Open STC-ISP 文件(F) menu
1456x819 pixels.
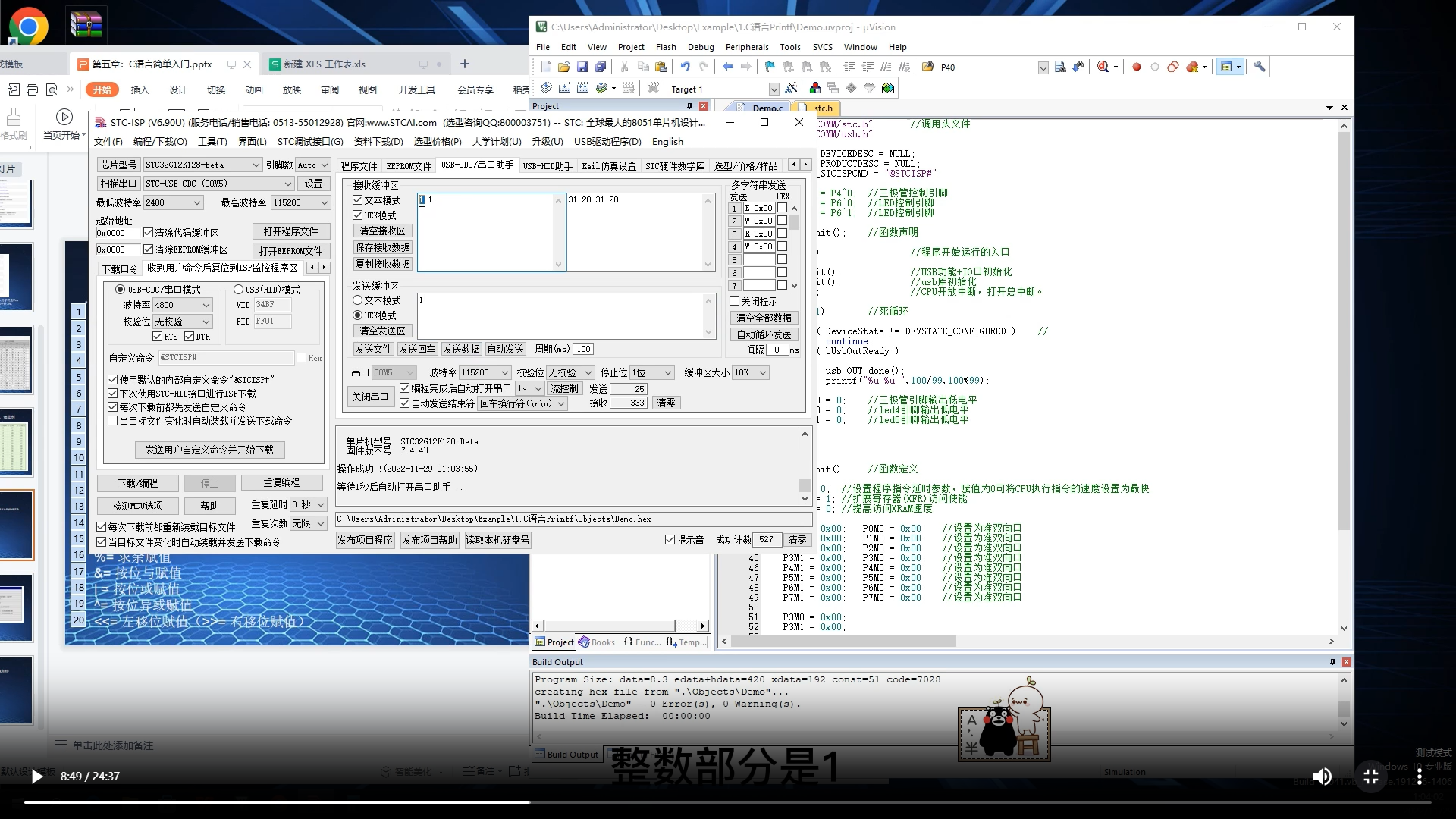(108, 142)
